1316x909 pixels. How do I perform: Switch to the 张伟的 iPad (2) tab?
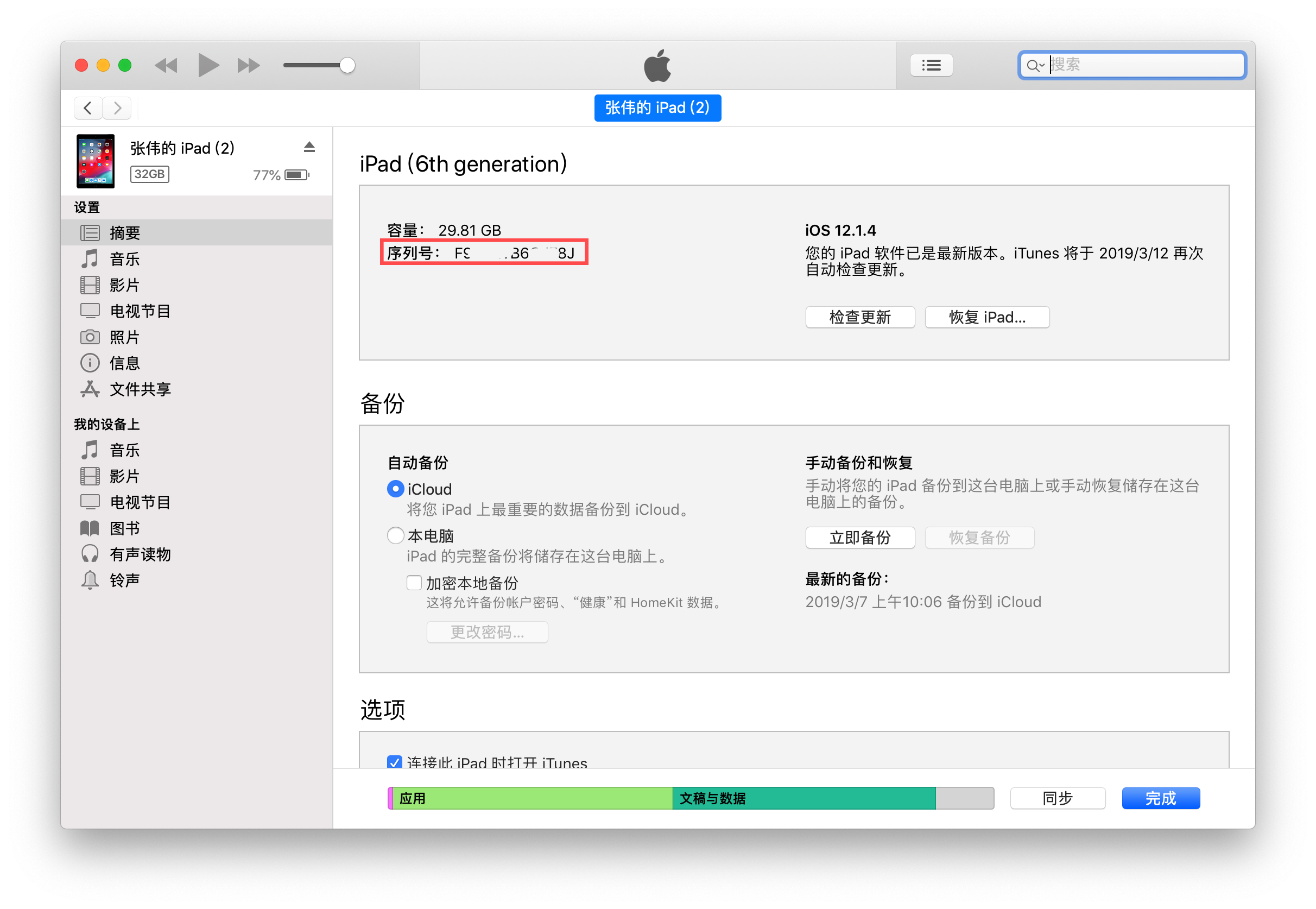(x=657, y=108)
